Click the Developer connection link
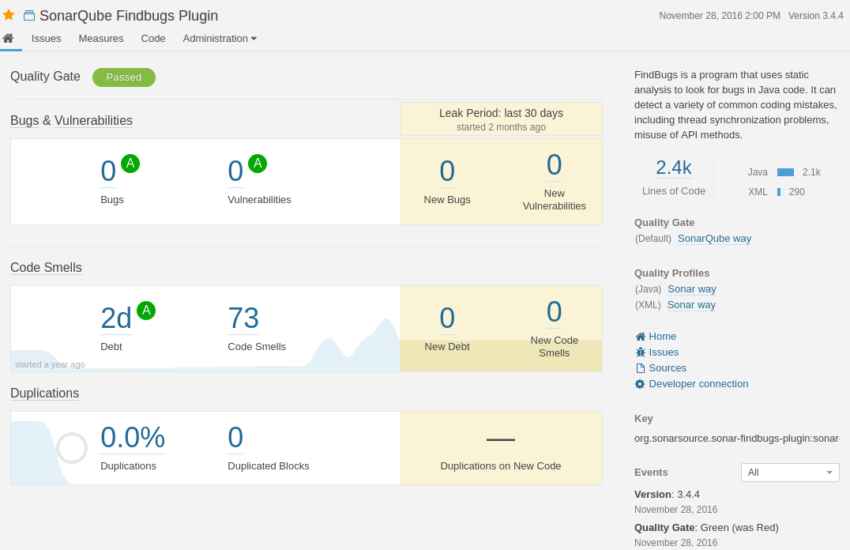Viewport: 850px width, 550px height. [x=698, y=384]
